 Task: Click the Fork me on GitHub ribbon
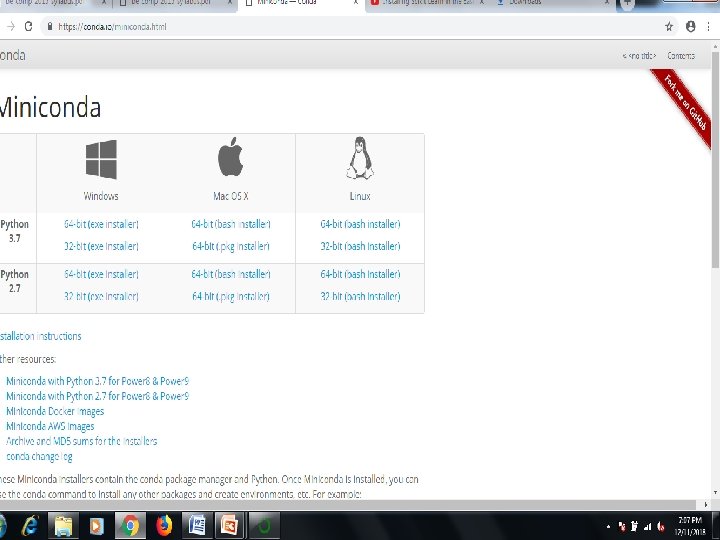683,107
